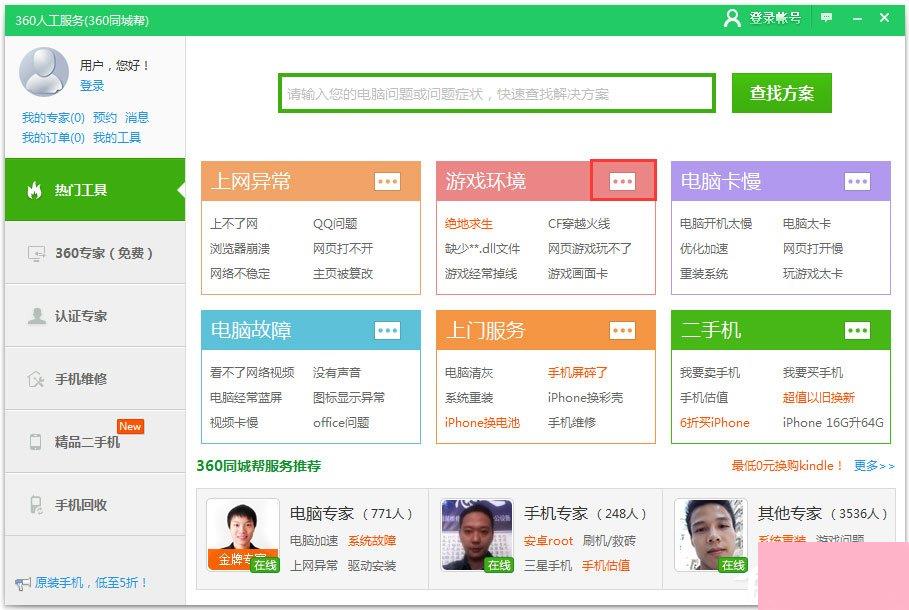The image size is (909, 610).
Task: Click the 安卓root tag under 手机专家
Action: tap(548, 541)
